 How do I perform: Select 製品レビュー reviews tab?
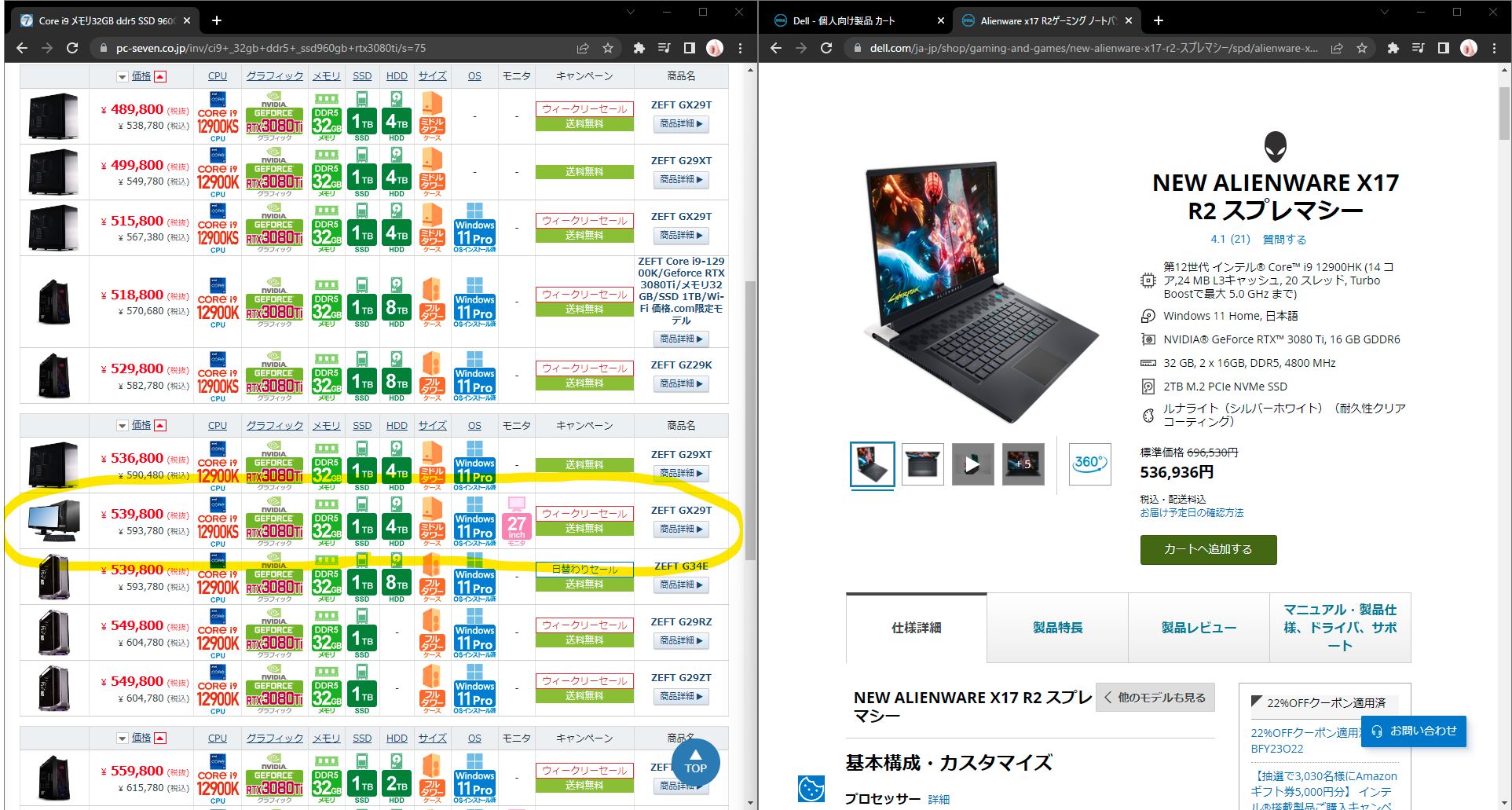click(1199, 628)
